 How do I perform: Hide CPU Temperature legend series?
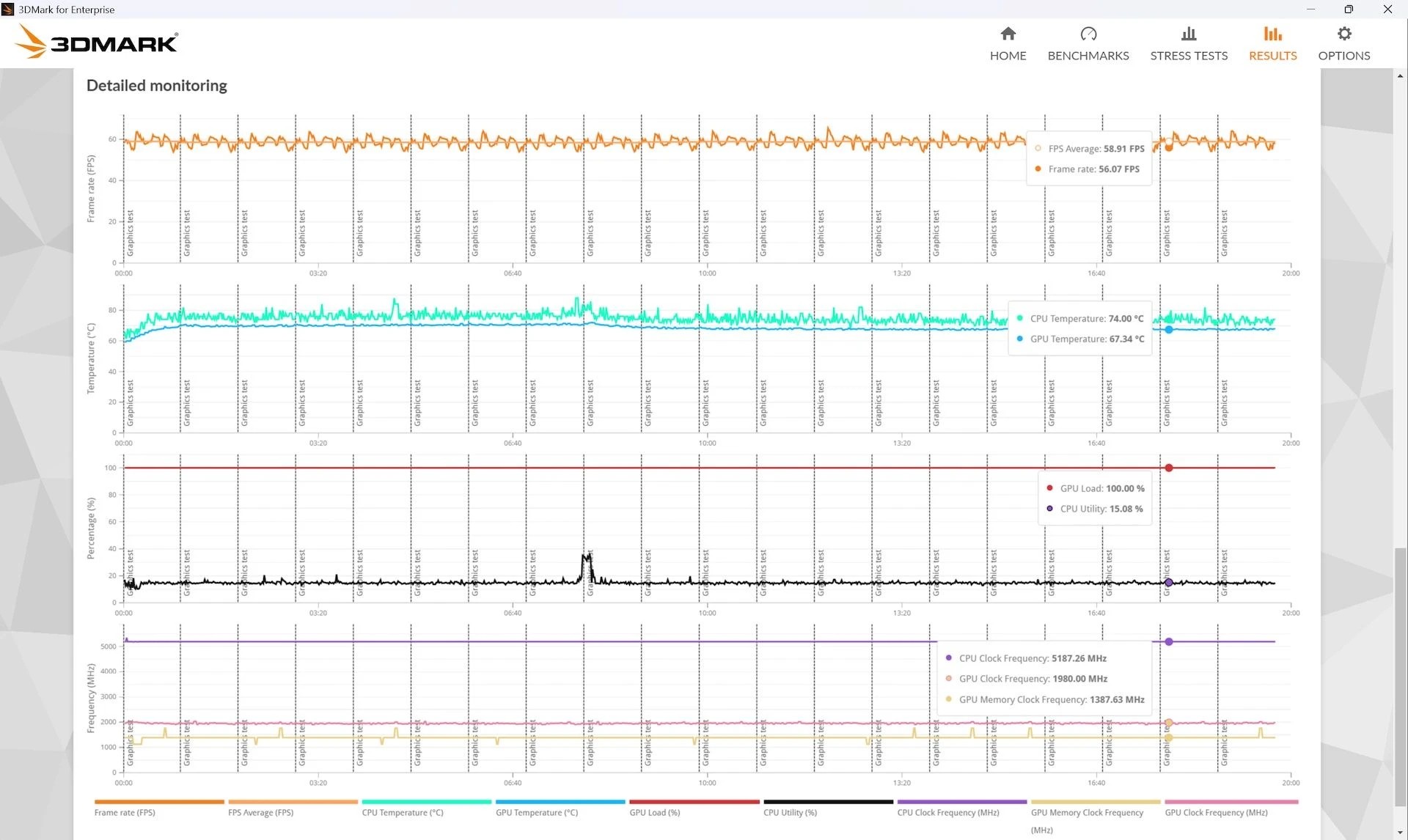point(402,812)
